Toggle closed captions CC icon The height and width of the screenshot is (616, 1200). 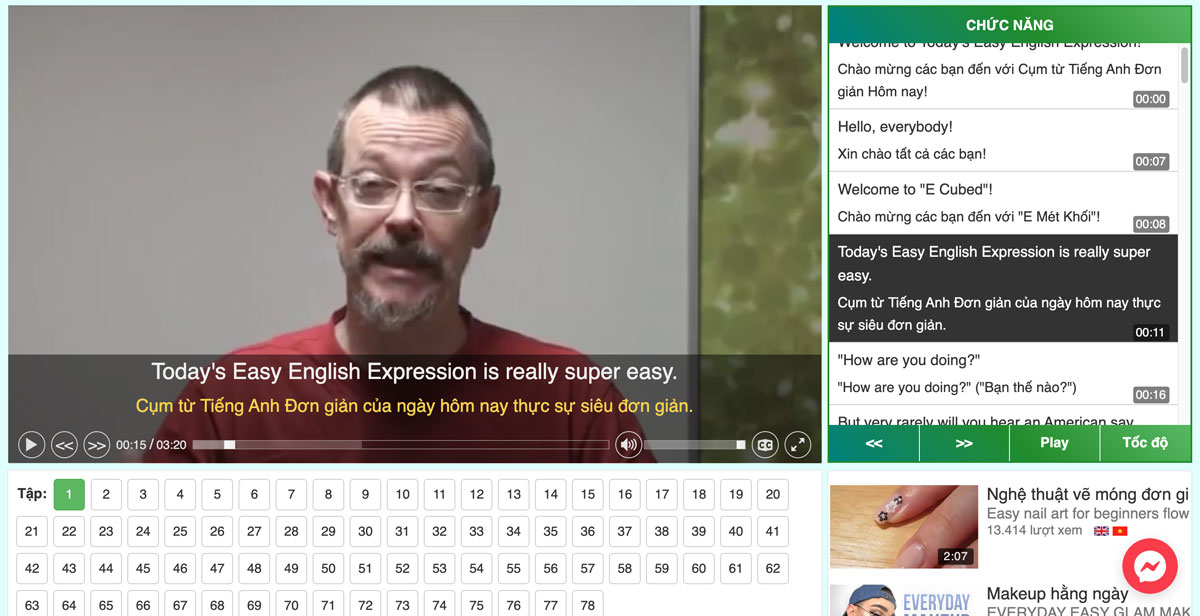765,444
